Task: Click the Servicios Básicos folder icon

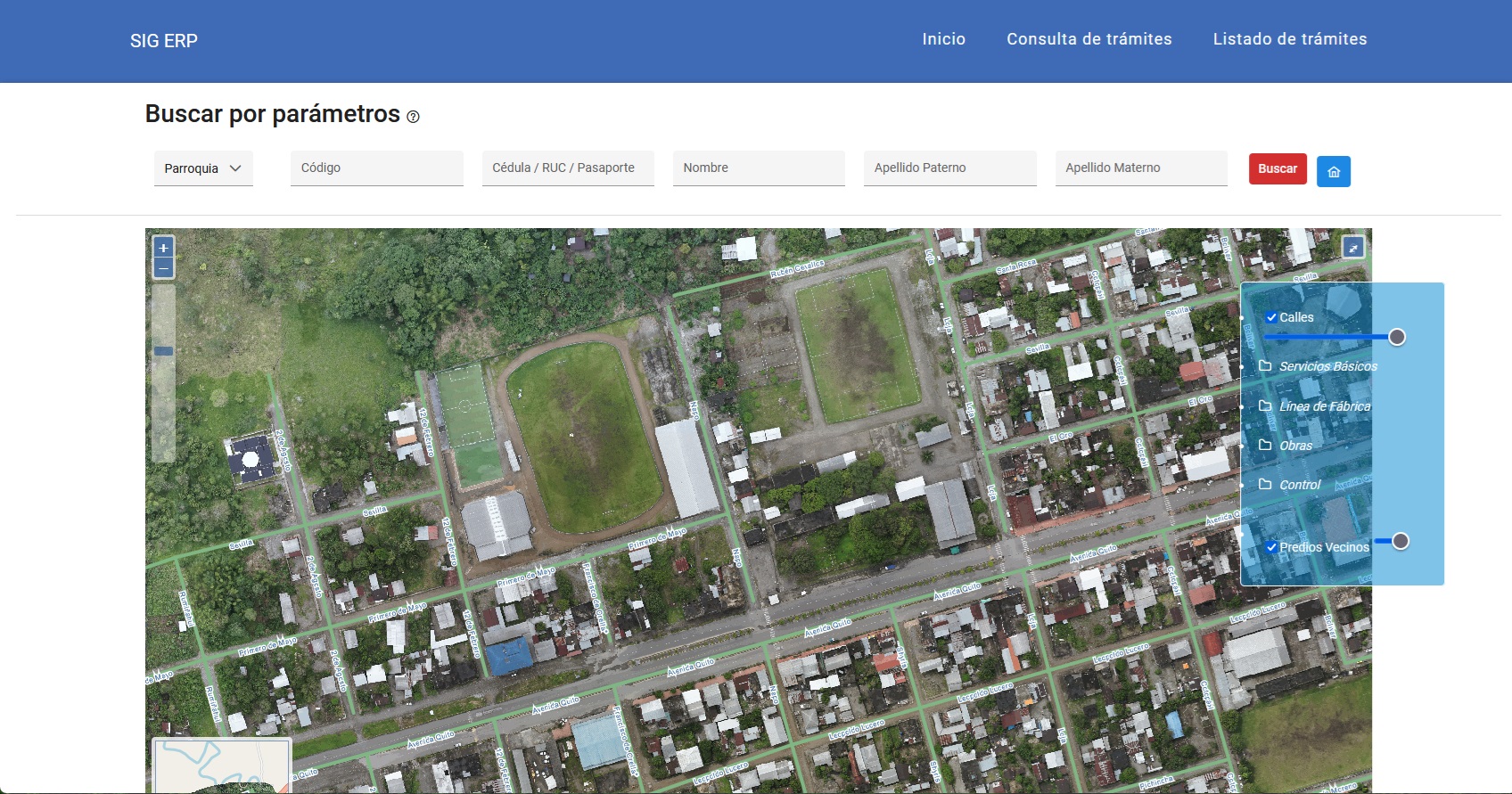Action: click(1265, 365)
